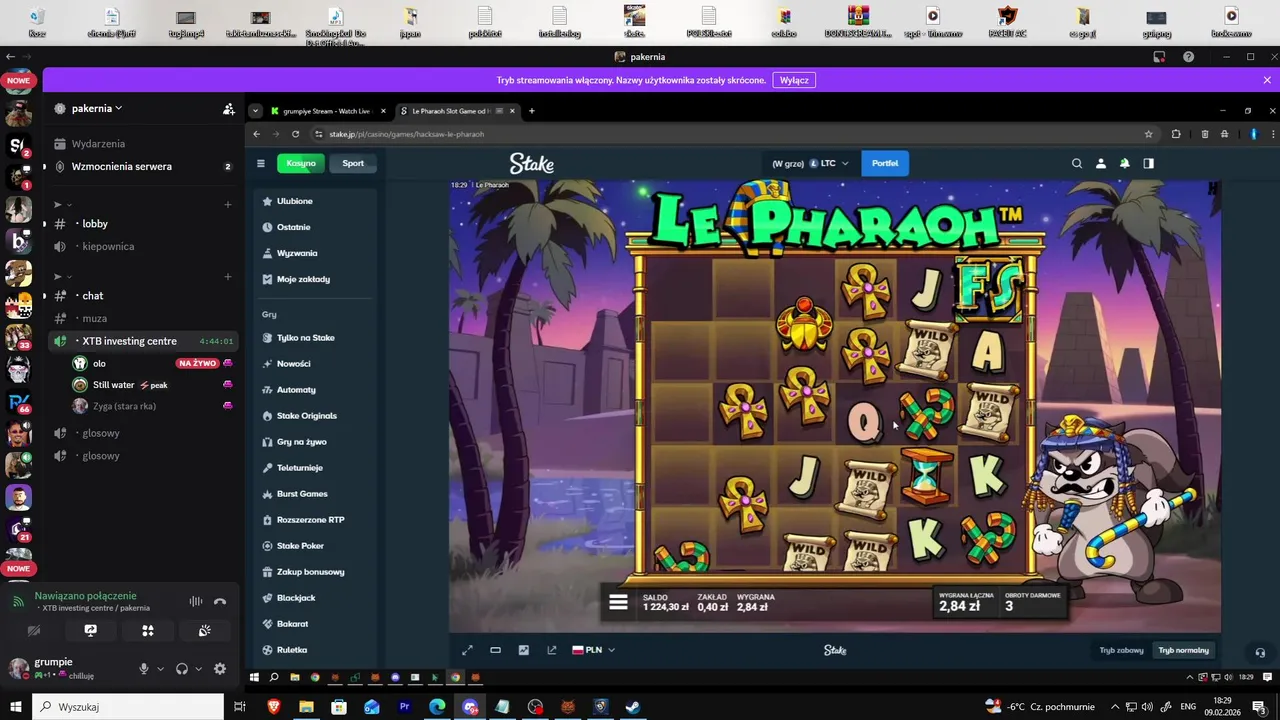Open Steam from Windows taskbar
Screen dimensions: 1280x720
[x=633, y=707]
